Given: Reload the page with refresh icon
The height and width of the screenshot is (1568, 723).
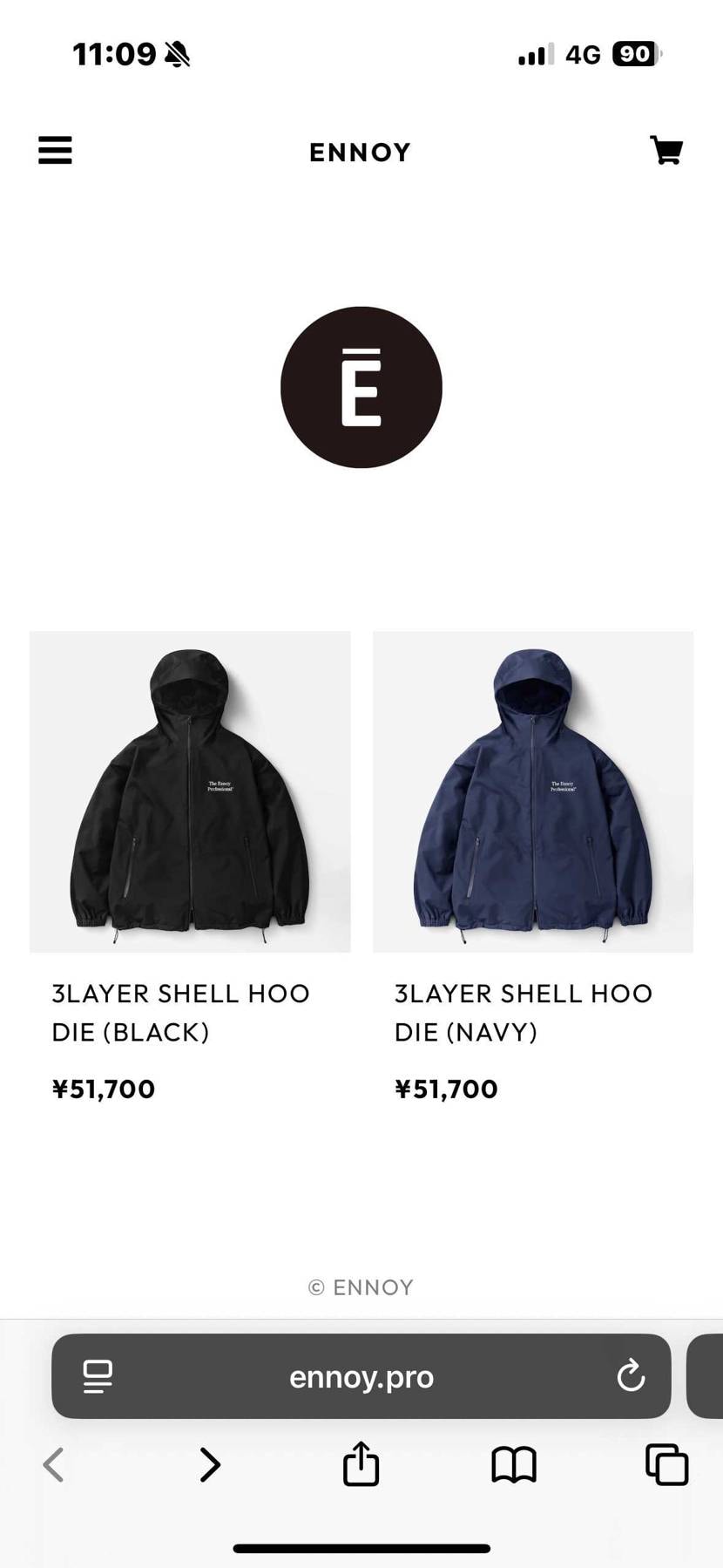Looking at the screenshot, I should coord(631,1376).
